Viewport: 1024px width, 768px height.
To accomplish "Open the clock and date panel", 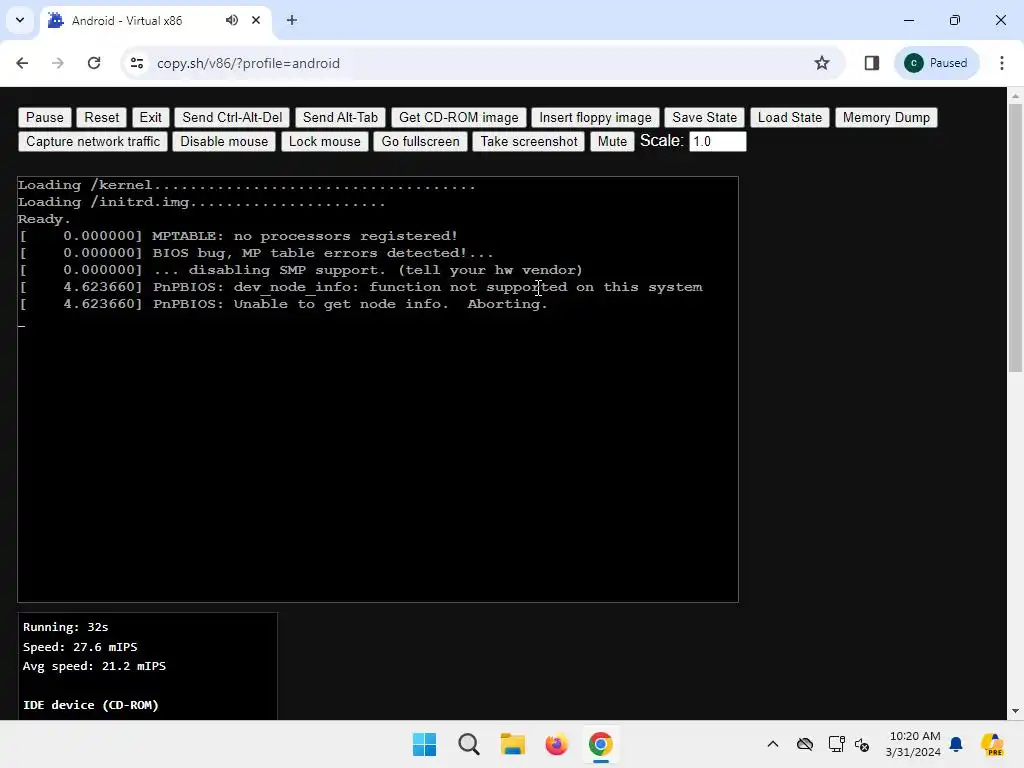I will (914, 744).
